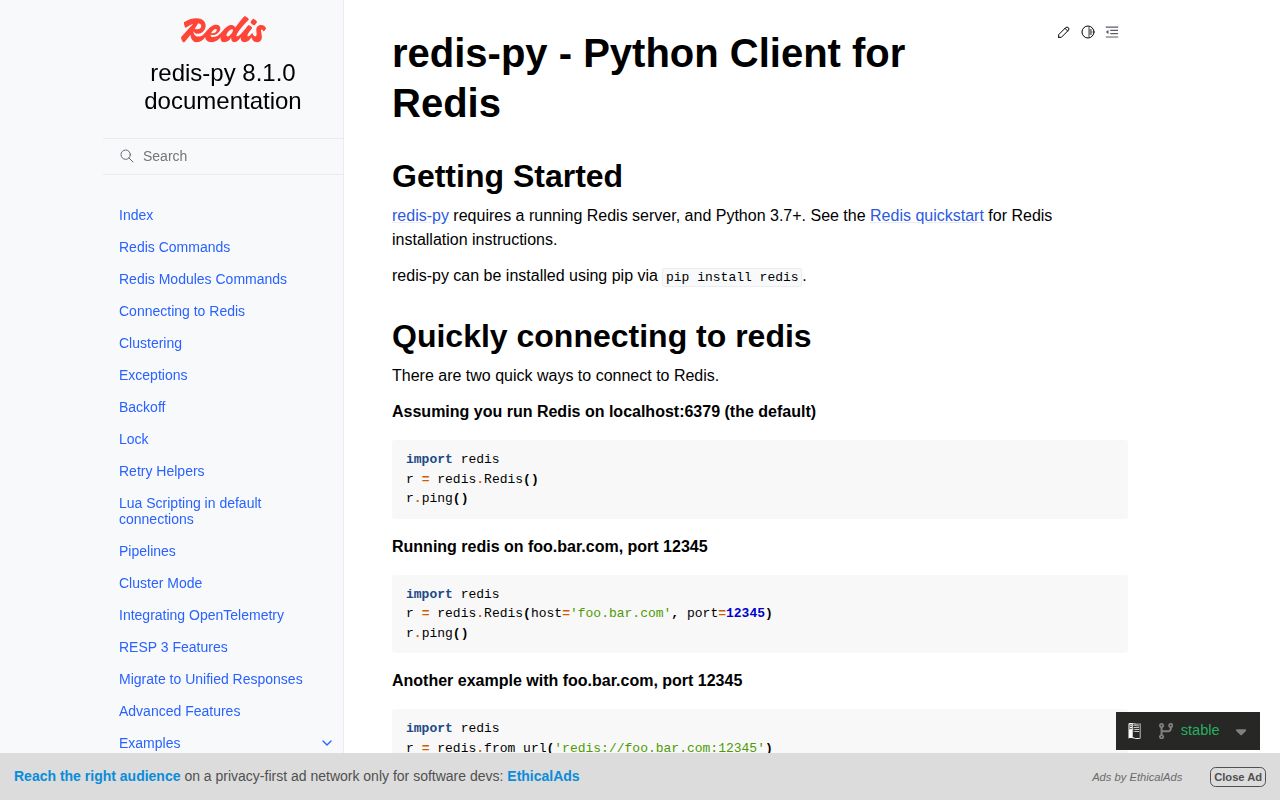Expand the stable version dropdown arrow
1280x800 pixels.
click(x=1241, y=731)
